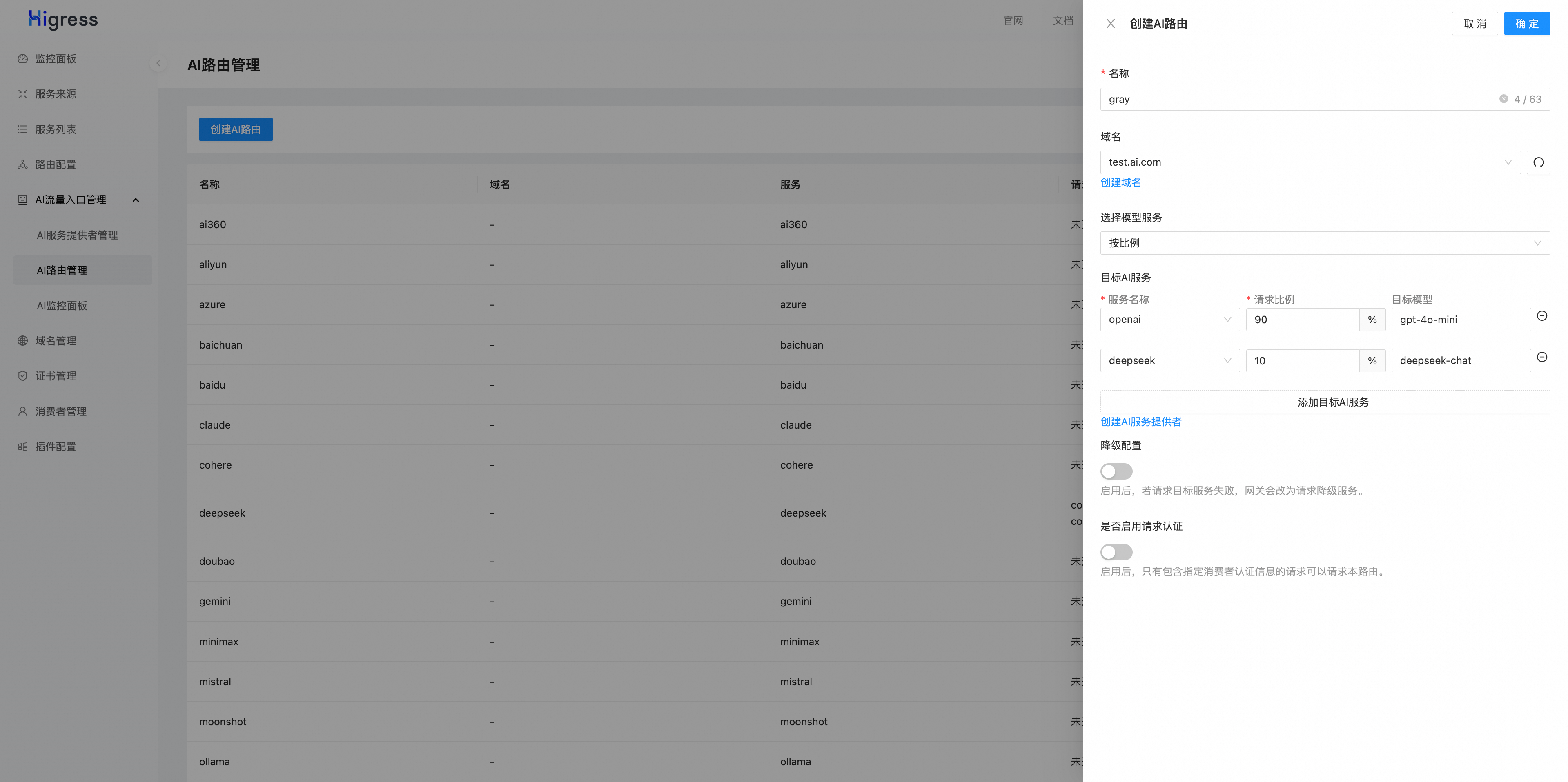Collapse the sidebar with the chevron icon
Screen dimensions: 1568x782
(158, 63)
